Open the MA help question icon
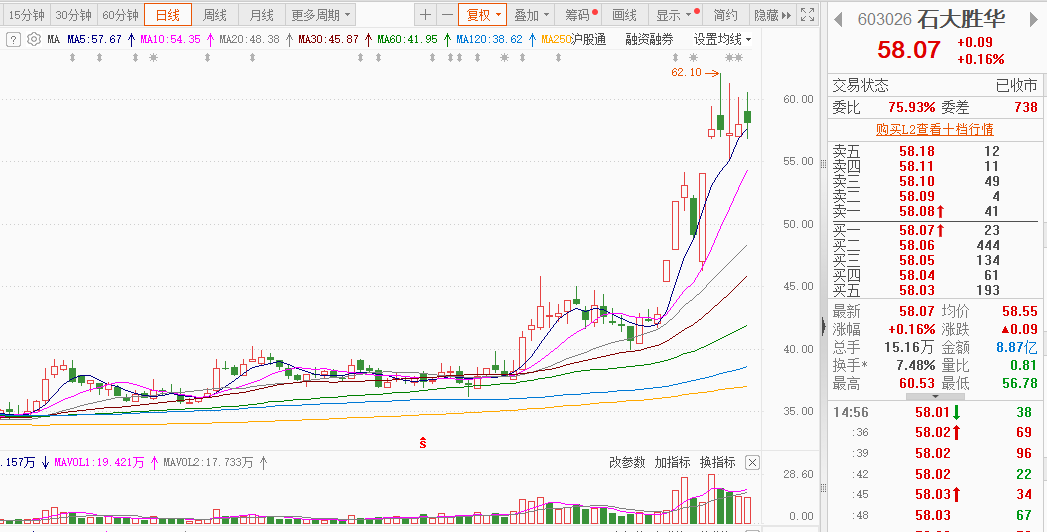 (13, 39)
